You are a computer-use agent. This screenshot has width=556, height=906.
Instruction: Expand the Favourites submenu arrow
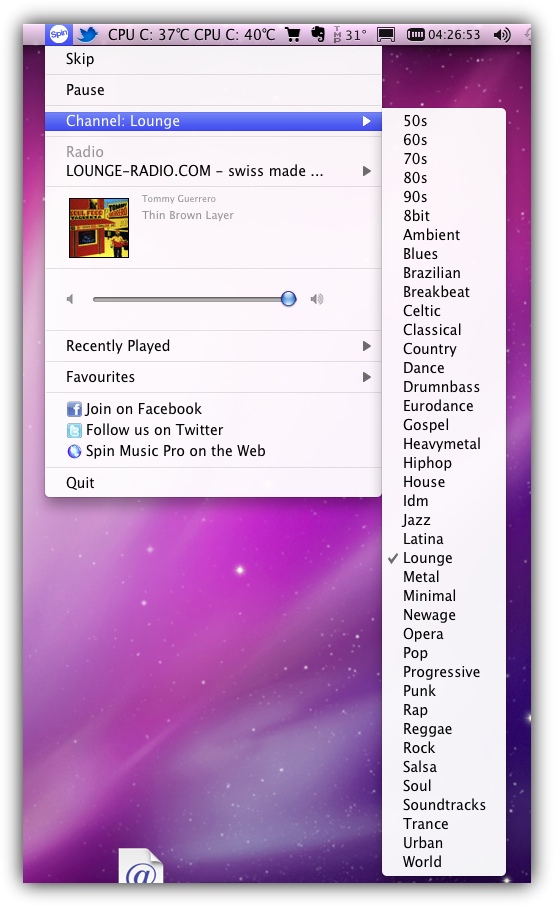(x=366, y=377)
